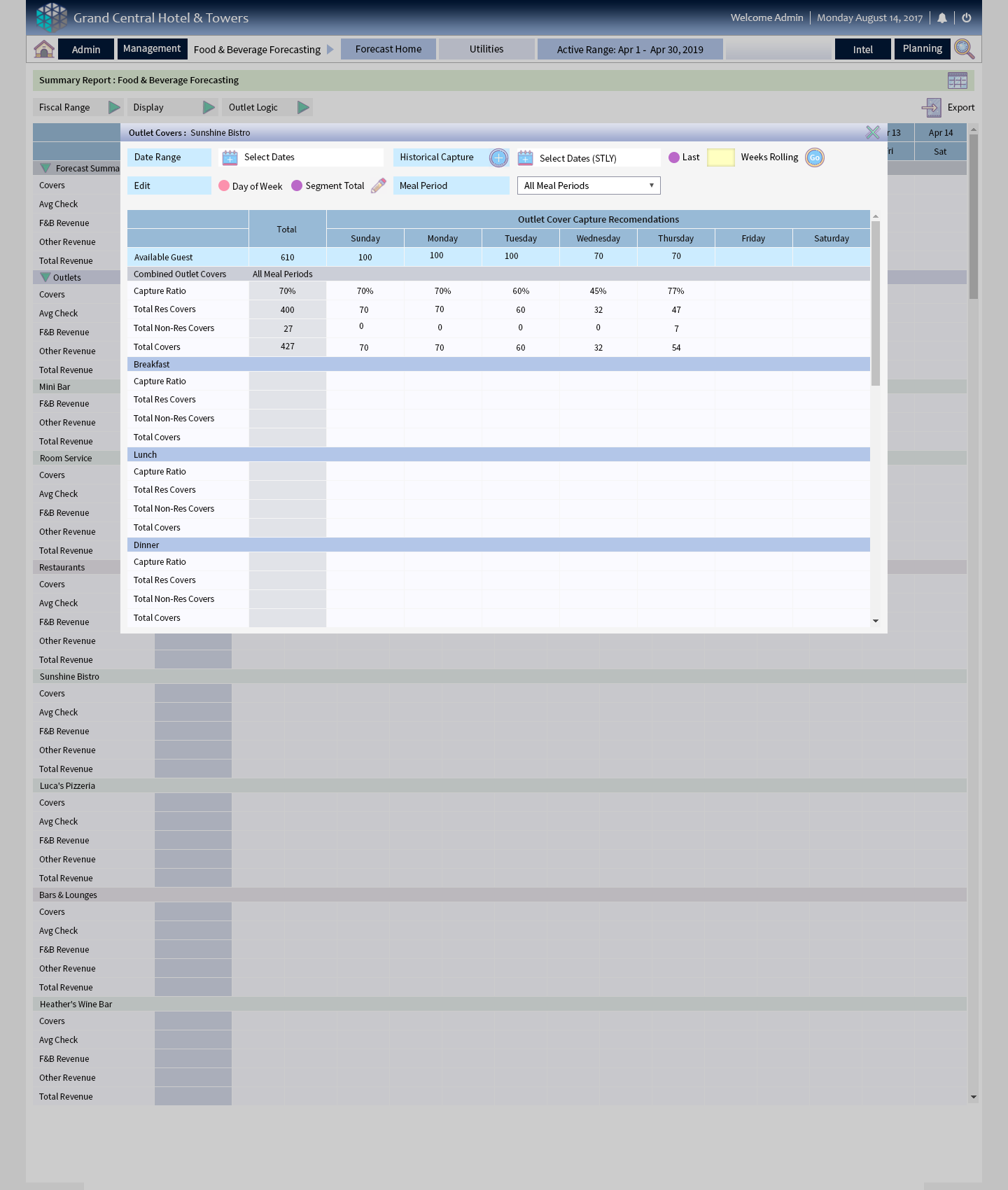Click the Historical Capture plus icon
Viewport: 1008px width, 1190px height.
(498, 158)
